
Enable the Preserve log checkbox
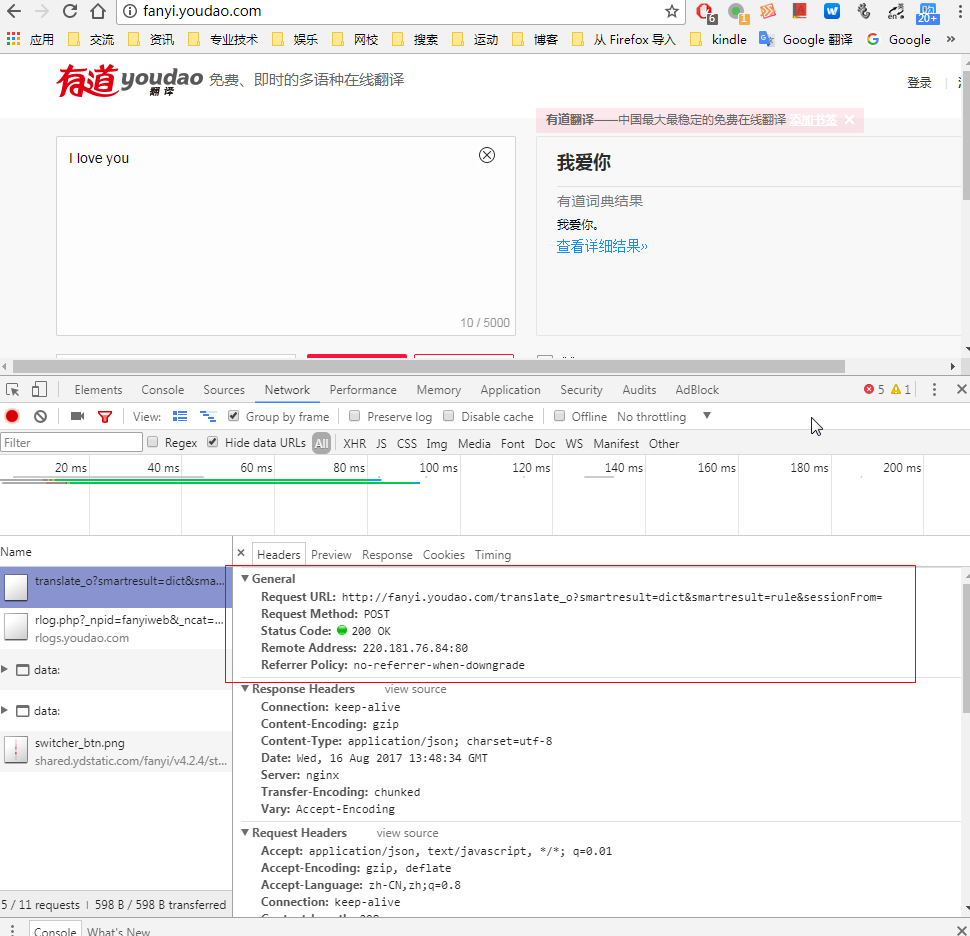[x=354, y=417]
